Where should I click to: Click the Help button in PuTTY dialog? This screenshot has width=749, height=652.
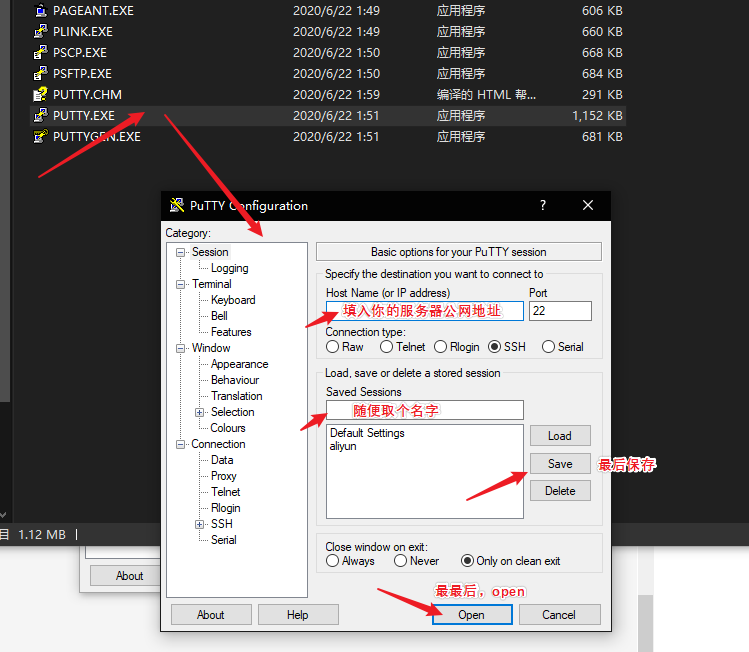tap(298, 615)
